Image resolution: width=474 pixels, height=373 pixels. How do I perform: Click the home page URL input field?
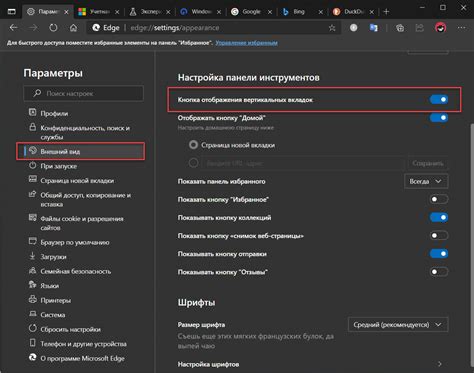click(302, 163)
